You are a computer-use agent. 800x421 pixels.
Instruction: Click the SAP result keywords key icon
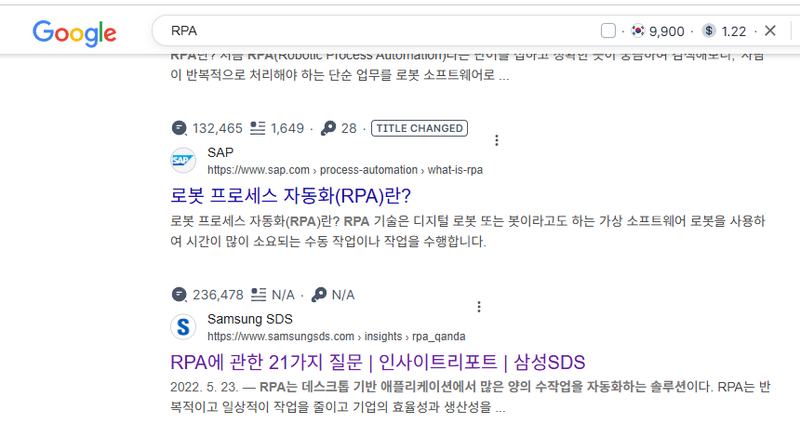(328, 128)
